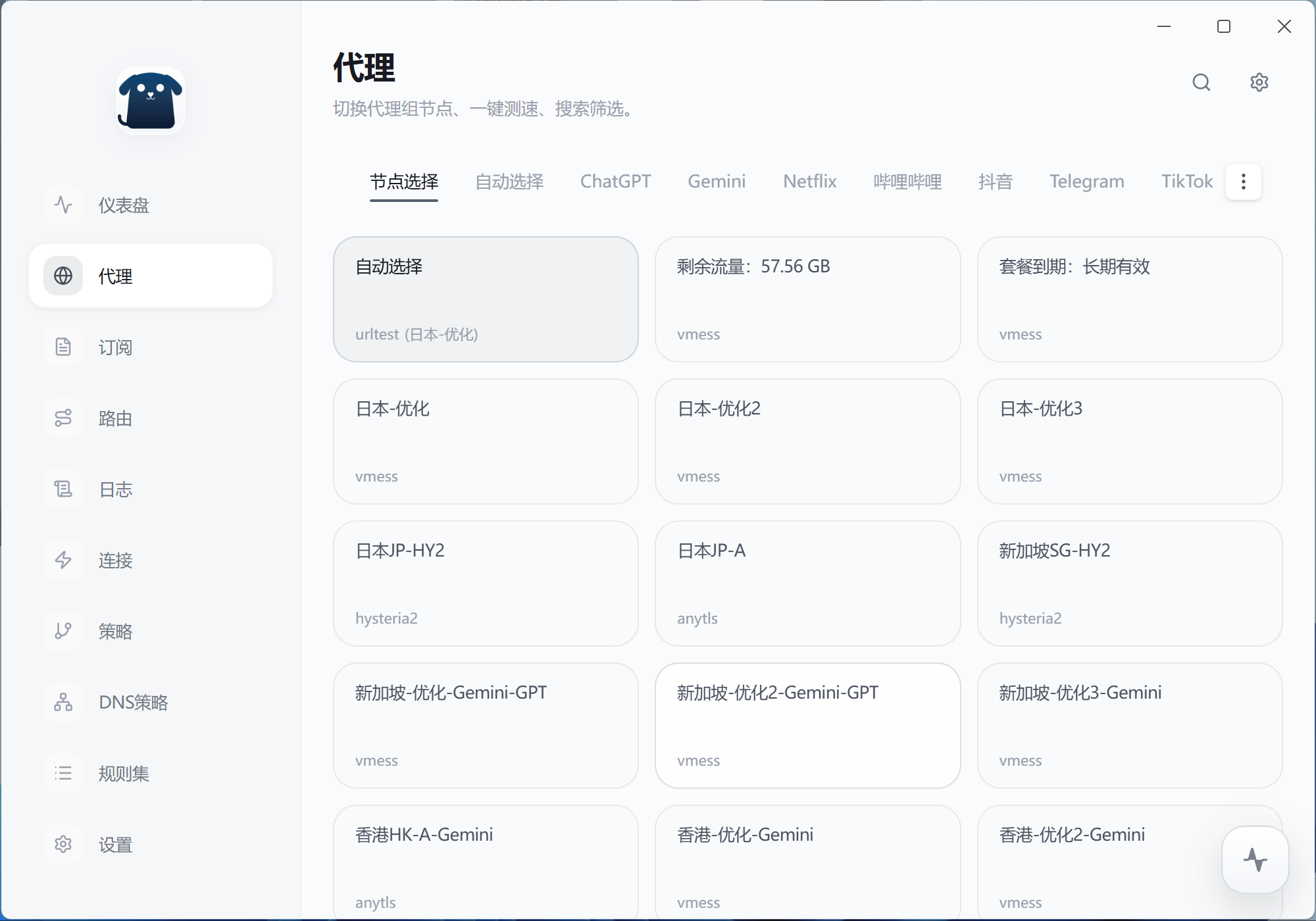This screenshot has height=921, width=1316.
Task: Choose the 新加坡-优化2-Gemini-GPT node card
Action: click(x=807, y=725)
